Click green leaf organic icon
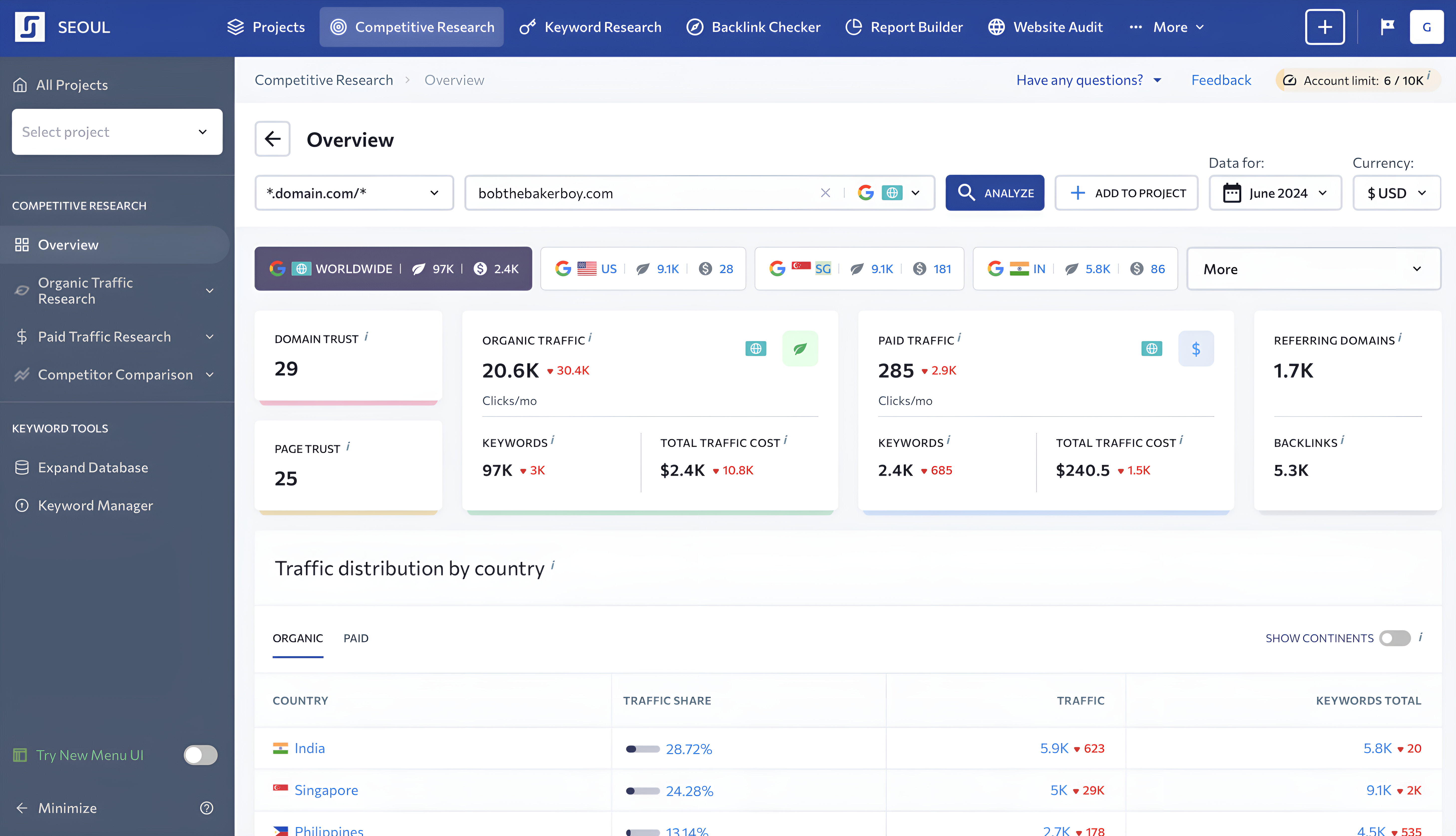The height and width of the screenshot is (836, 1456). (x=800, y=349)
